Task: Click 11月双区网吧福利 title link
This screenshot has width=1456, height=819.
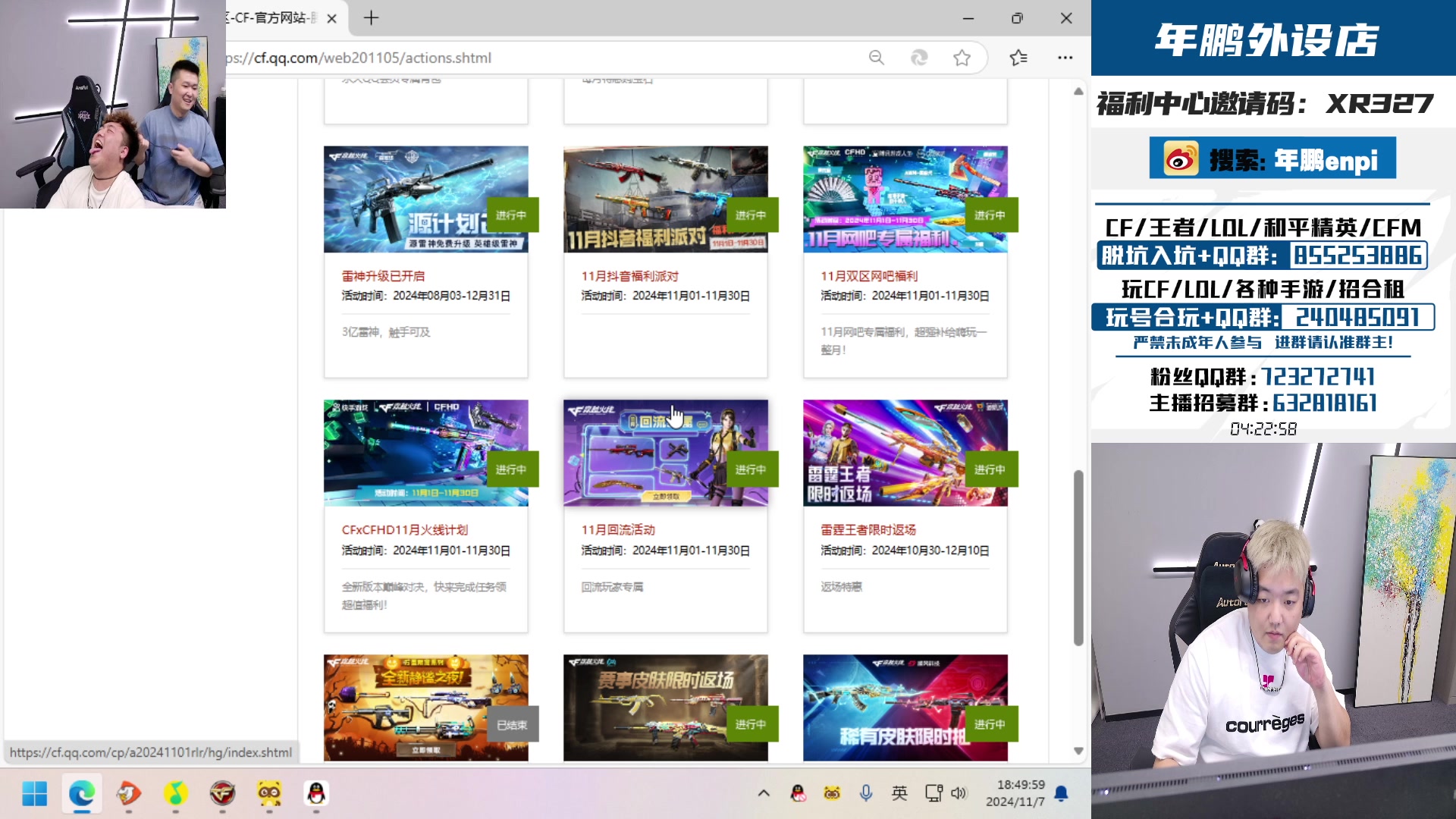Action: click(869, 276)
